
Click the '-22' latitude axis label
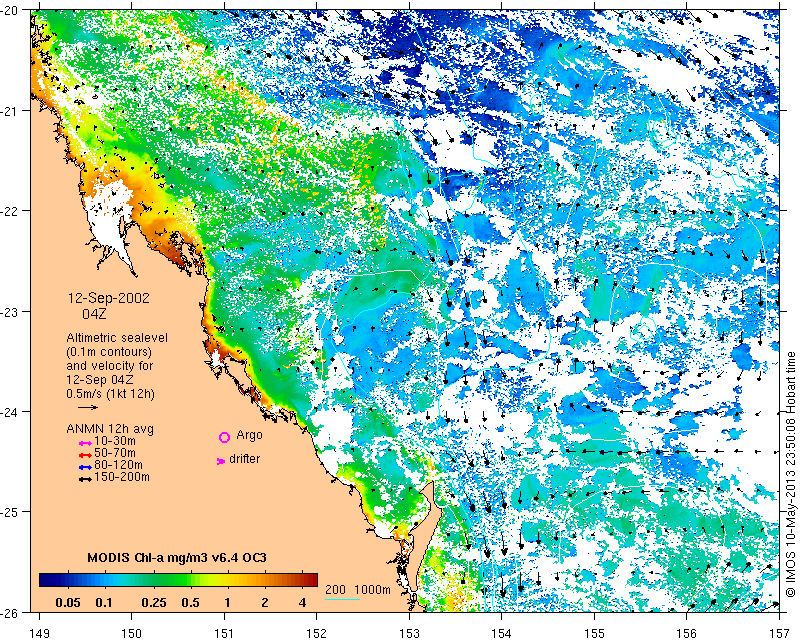click(x=10, y=211)
